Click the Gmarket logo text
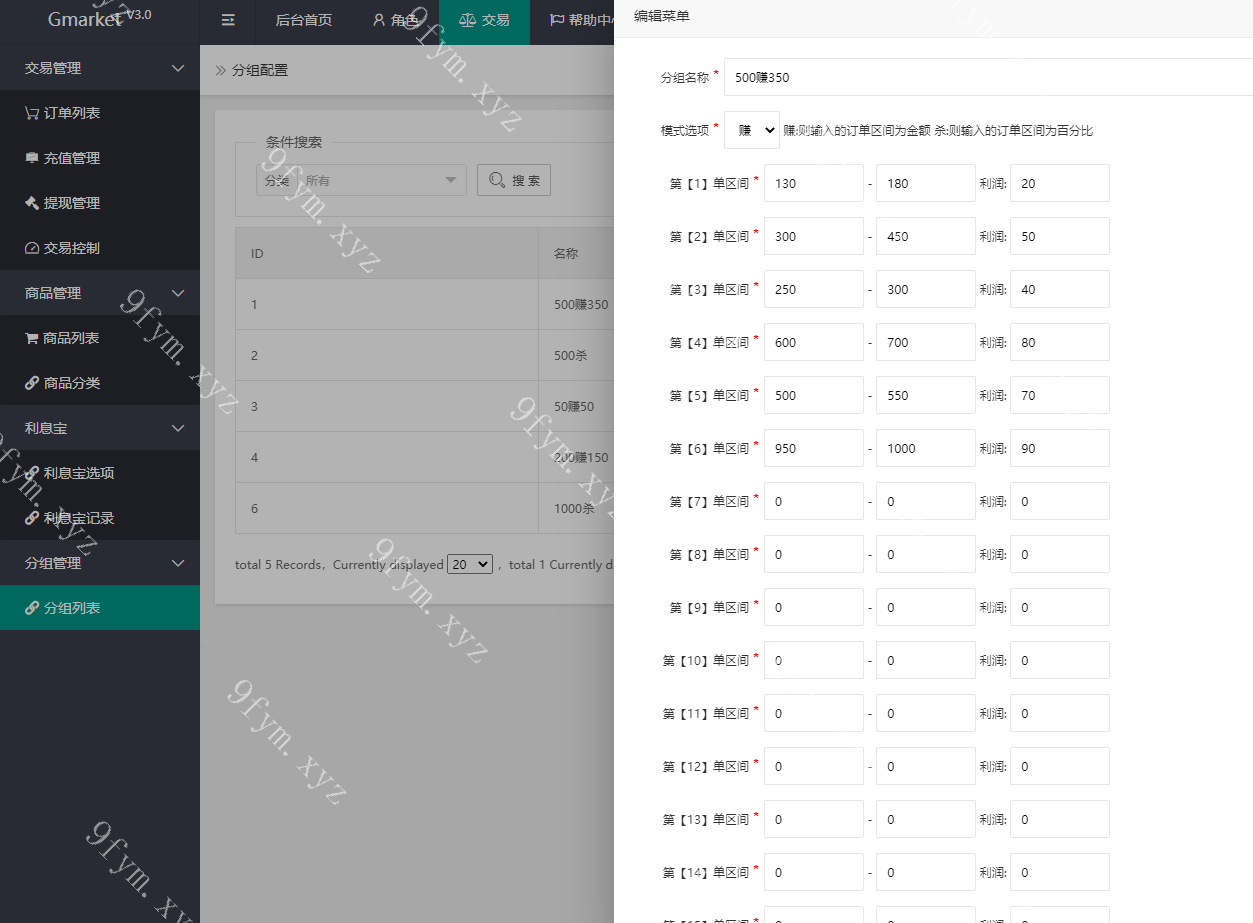This screenshot has width=1253, height=923. (x=85, y=20)
